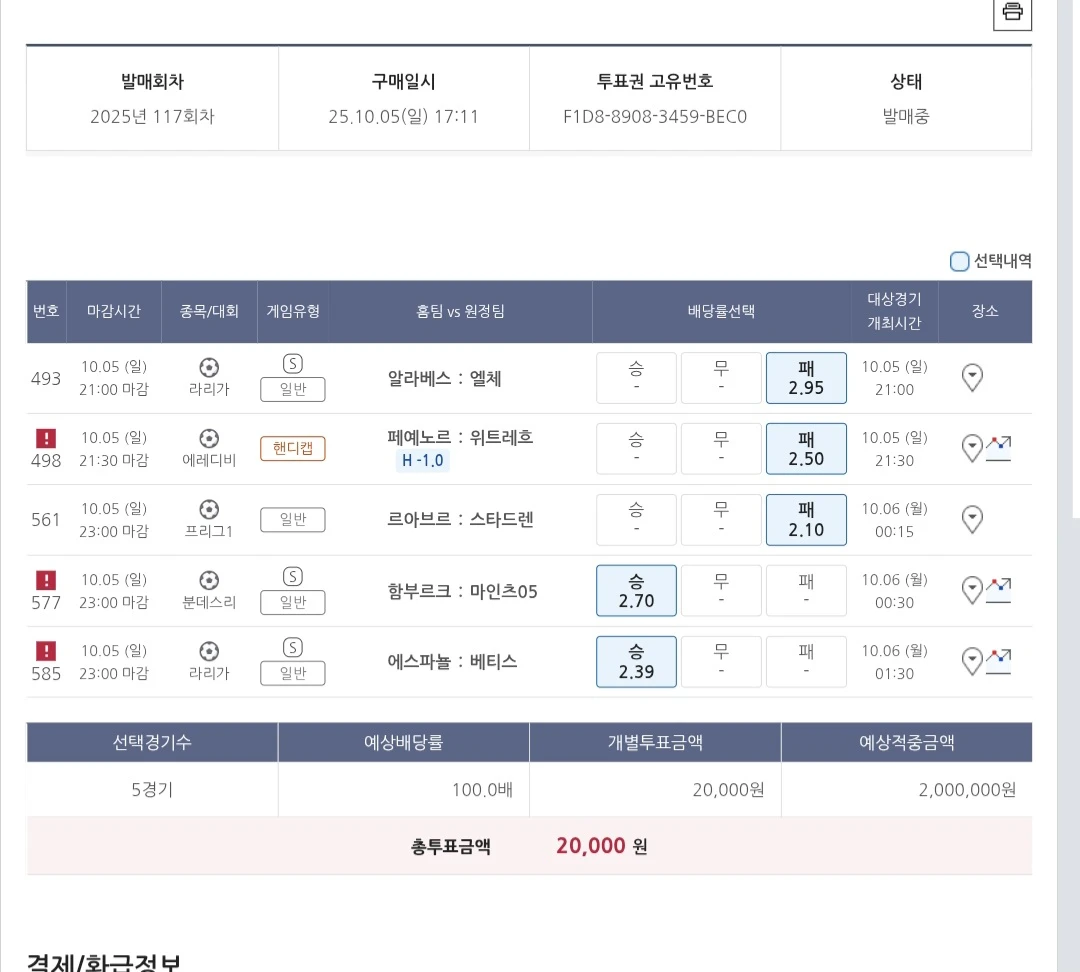This screenshot has height=972, width=1080.
Task: Open venue pin for 알라베스 : 엘체 match
Action: point(972,378)
